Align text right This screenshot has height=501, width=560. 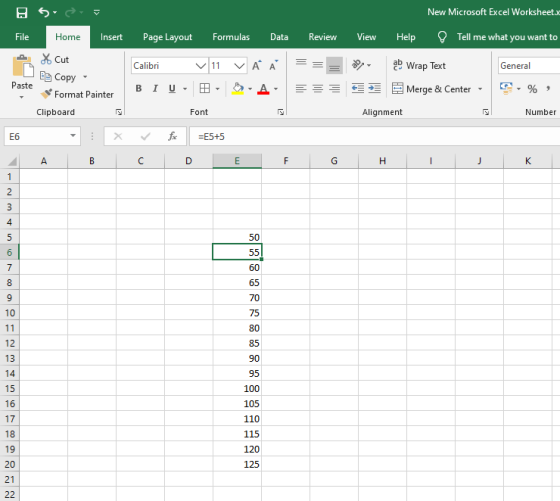[334, 88]
